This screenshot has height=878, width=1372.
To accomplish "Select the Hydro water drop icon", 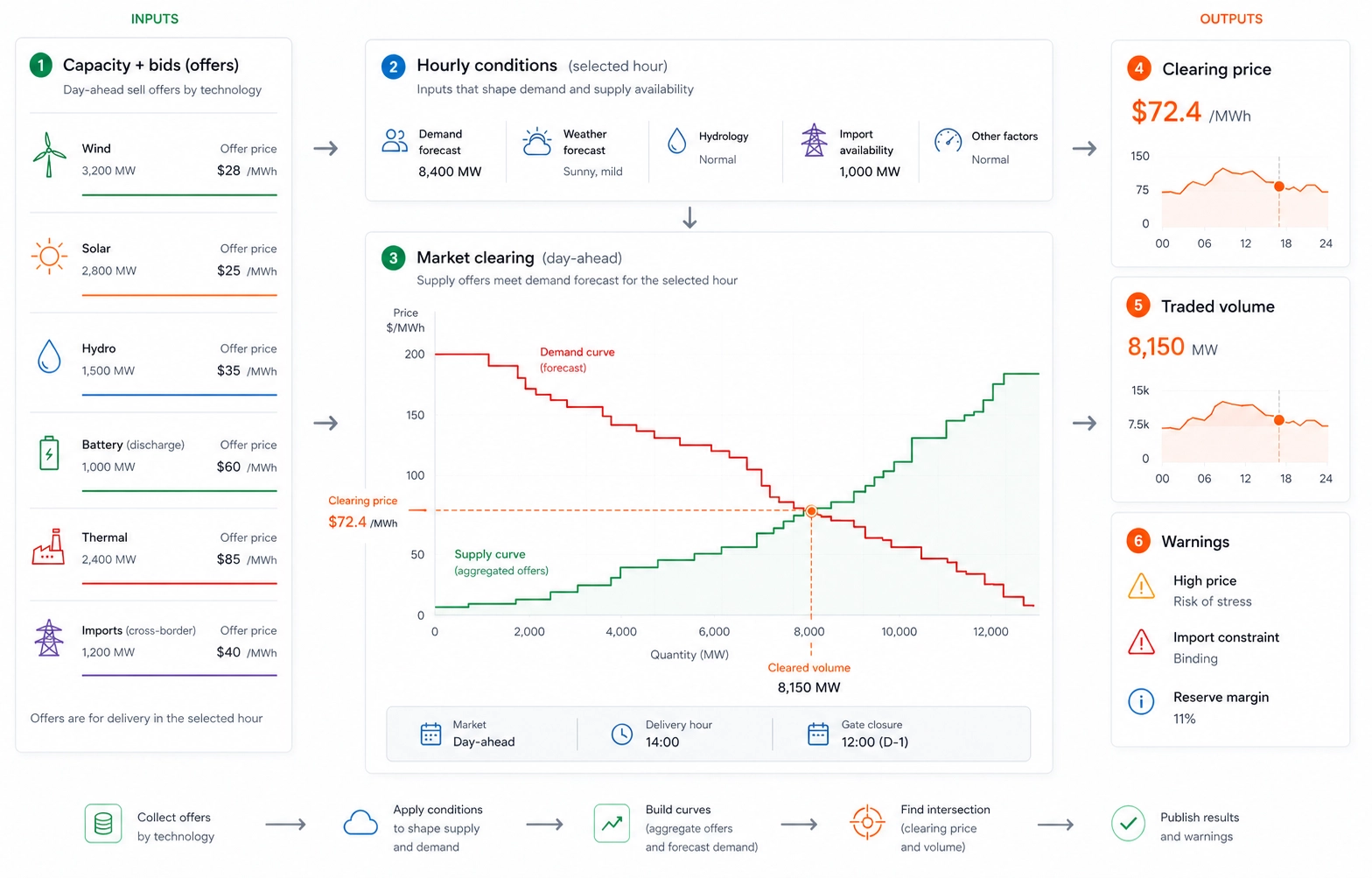I will (49, 356).
